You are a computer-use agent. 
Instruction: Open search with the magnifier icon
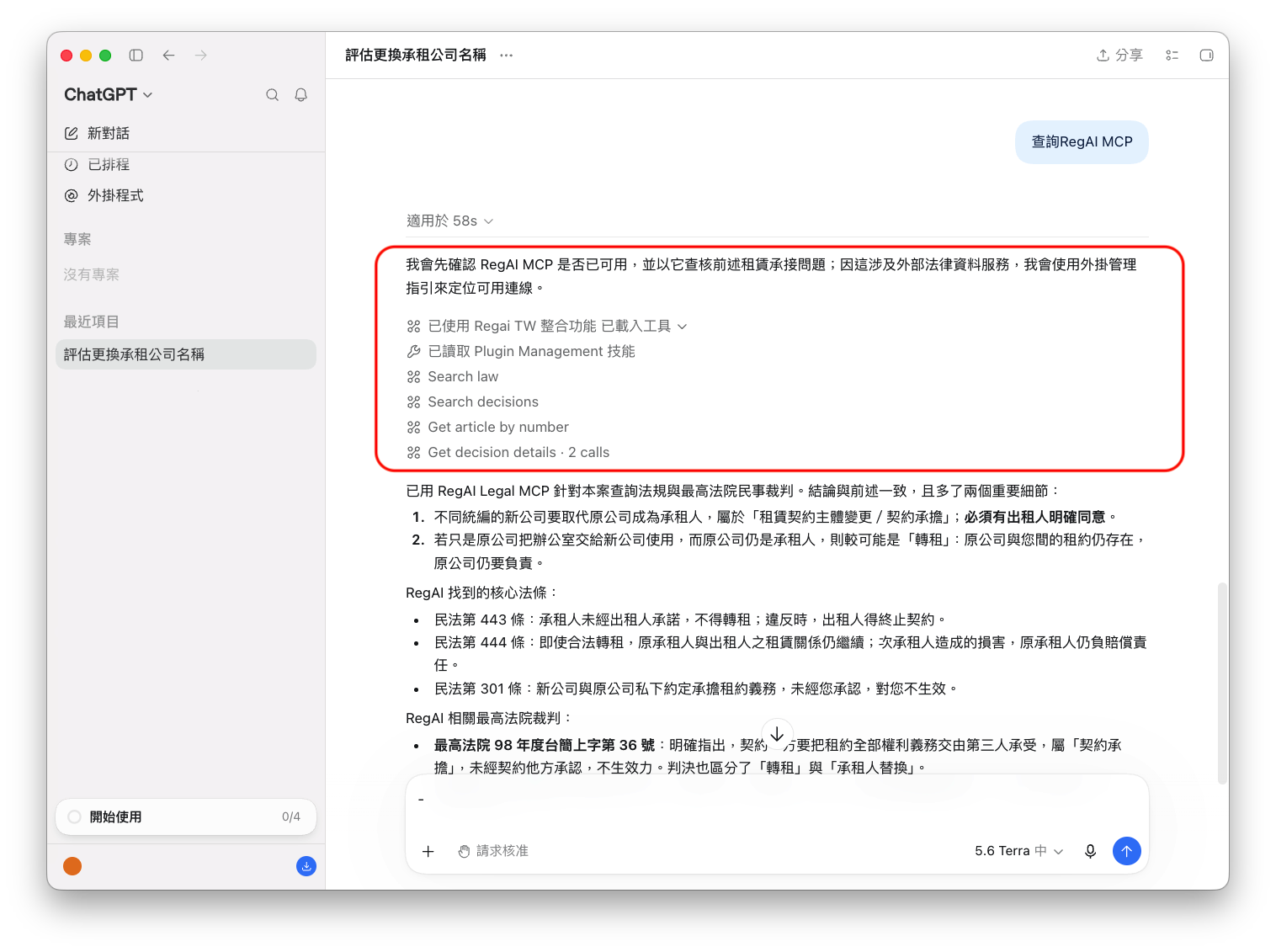(x=273, y=95)
